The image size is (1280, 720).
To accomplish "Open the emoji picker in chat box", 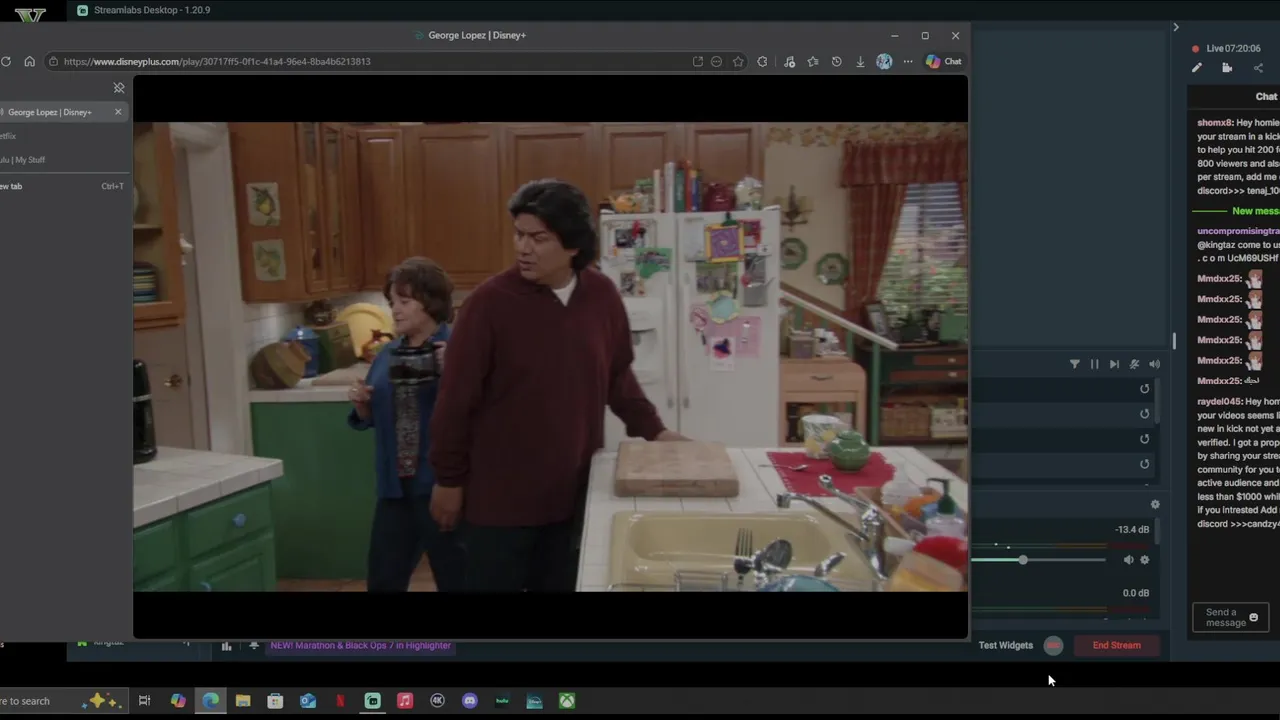I will click(1254, 618).
